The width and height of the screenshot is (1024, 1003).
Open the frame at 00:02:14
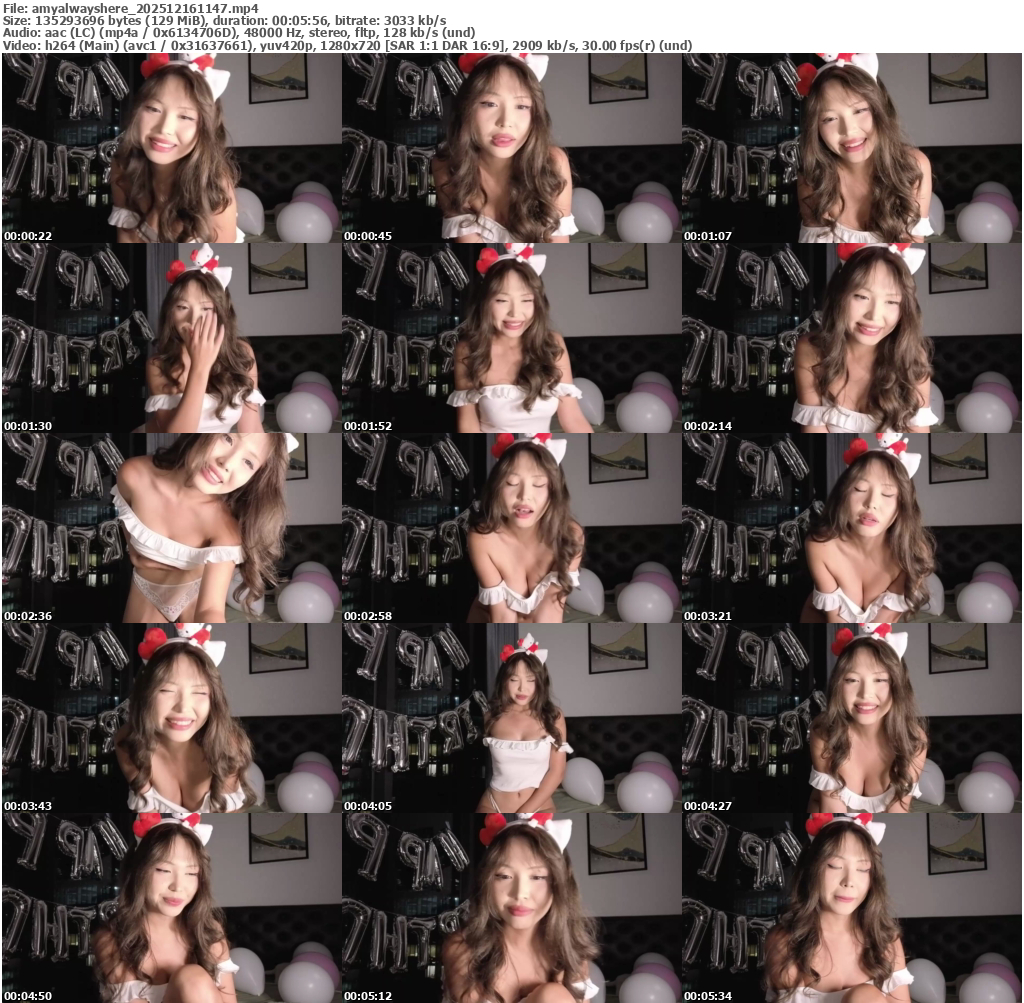tap(851, 338)
